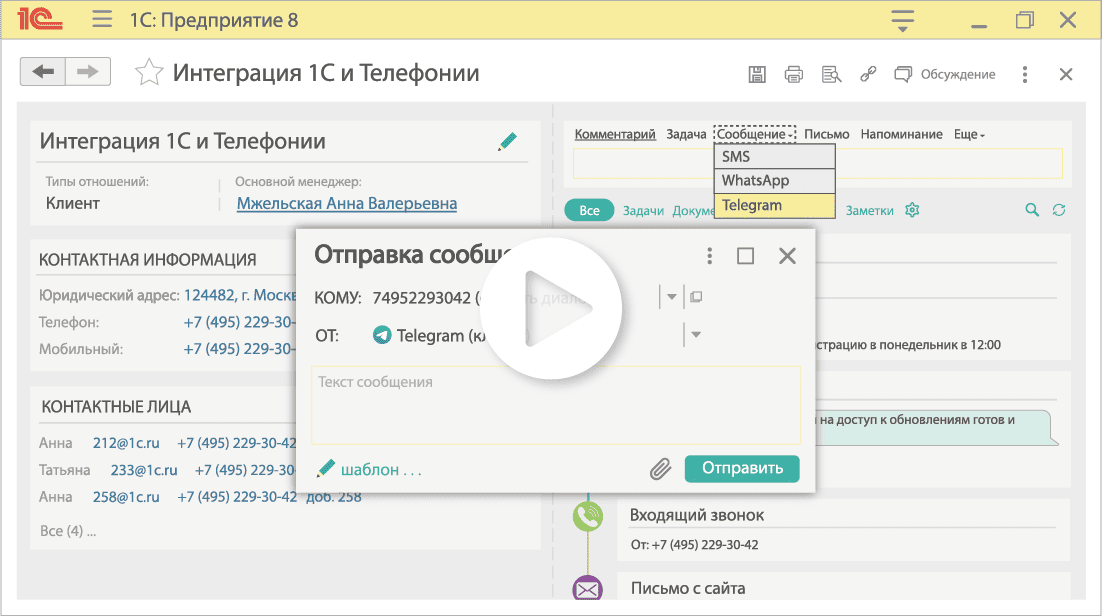Open the recipient dropdown in the message window
1102x616 pixels.
point(671,295)
